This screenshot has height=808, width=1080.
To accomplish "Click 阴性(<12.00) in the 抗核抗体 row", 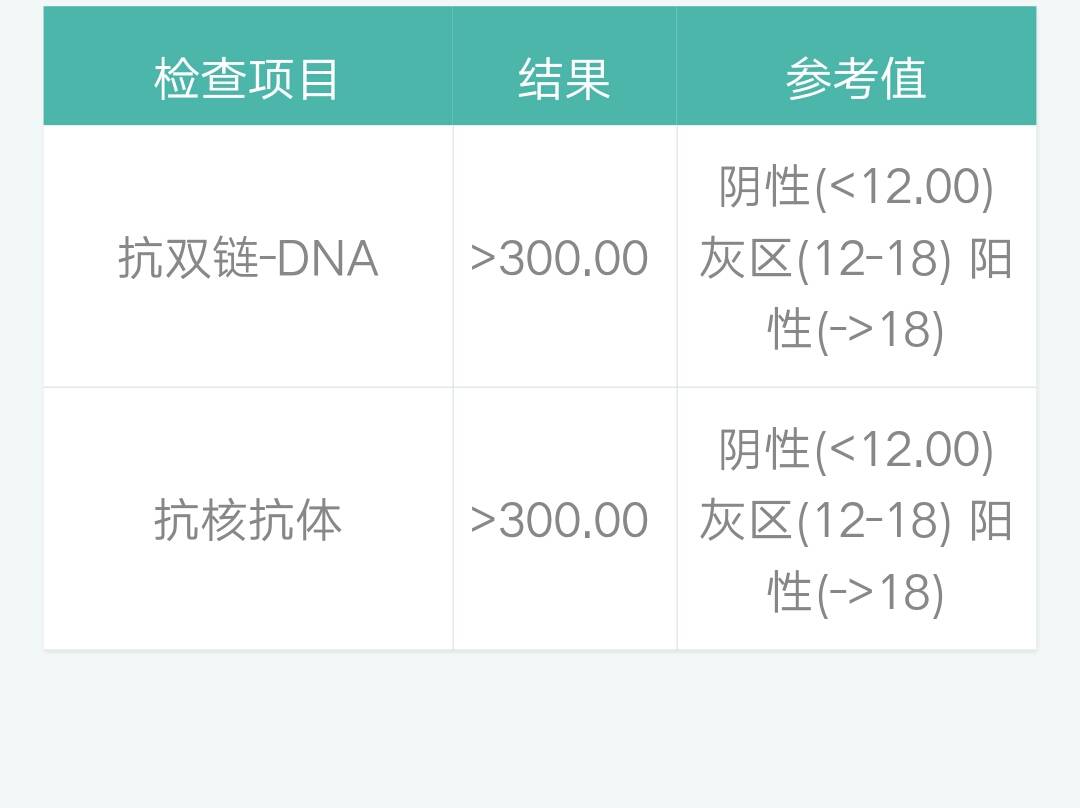I will point(856,449).
